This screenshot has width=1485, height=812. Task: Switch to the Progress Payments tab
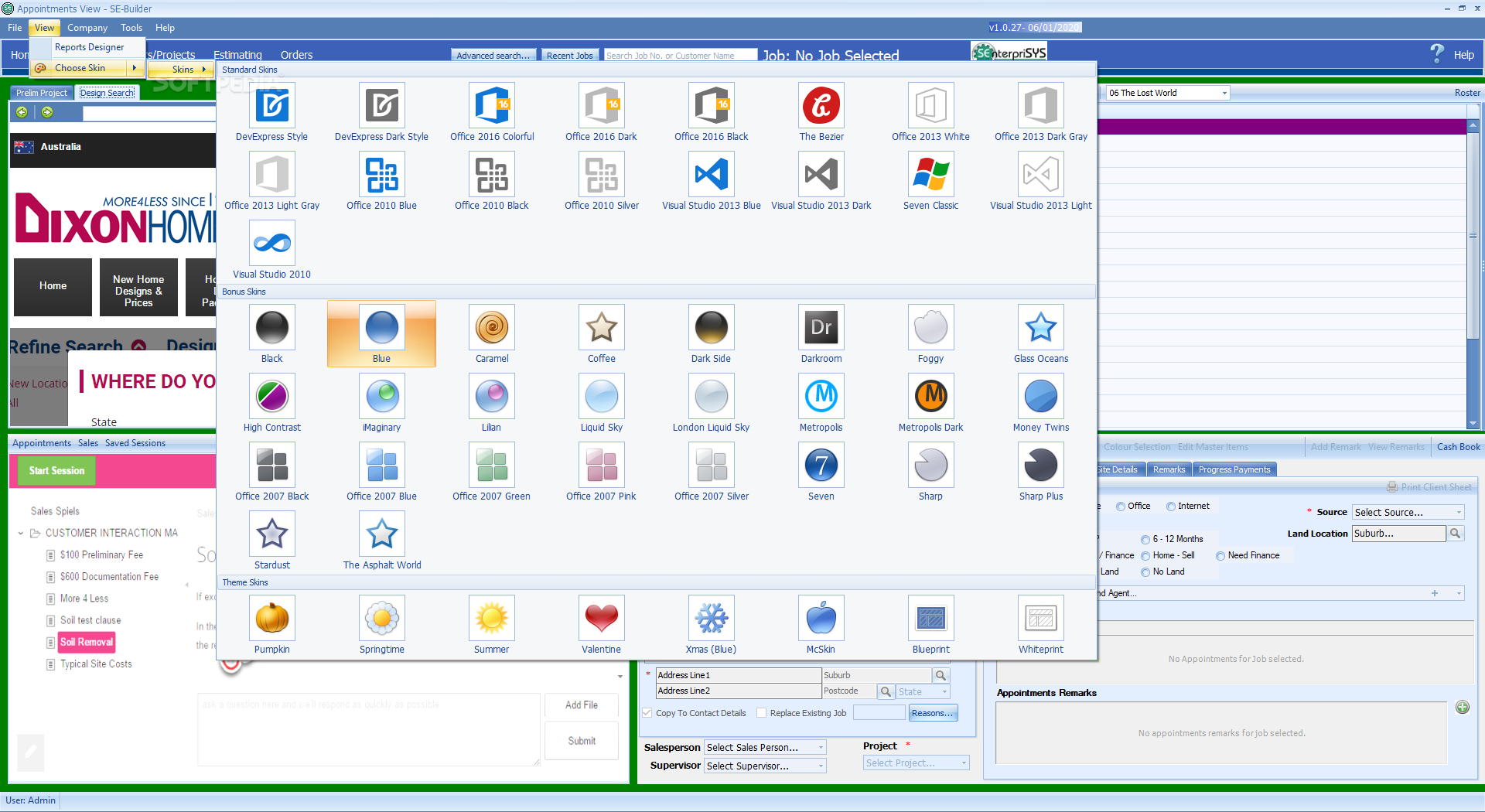[x=1234, y=470]
